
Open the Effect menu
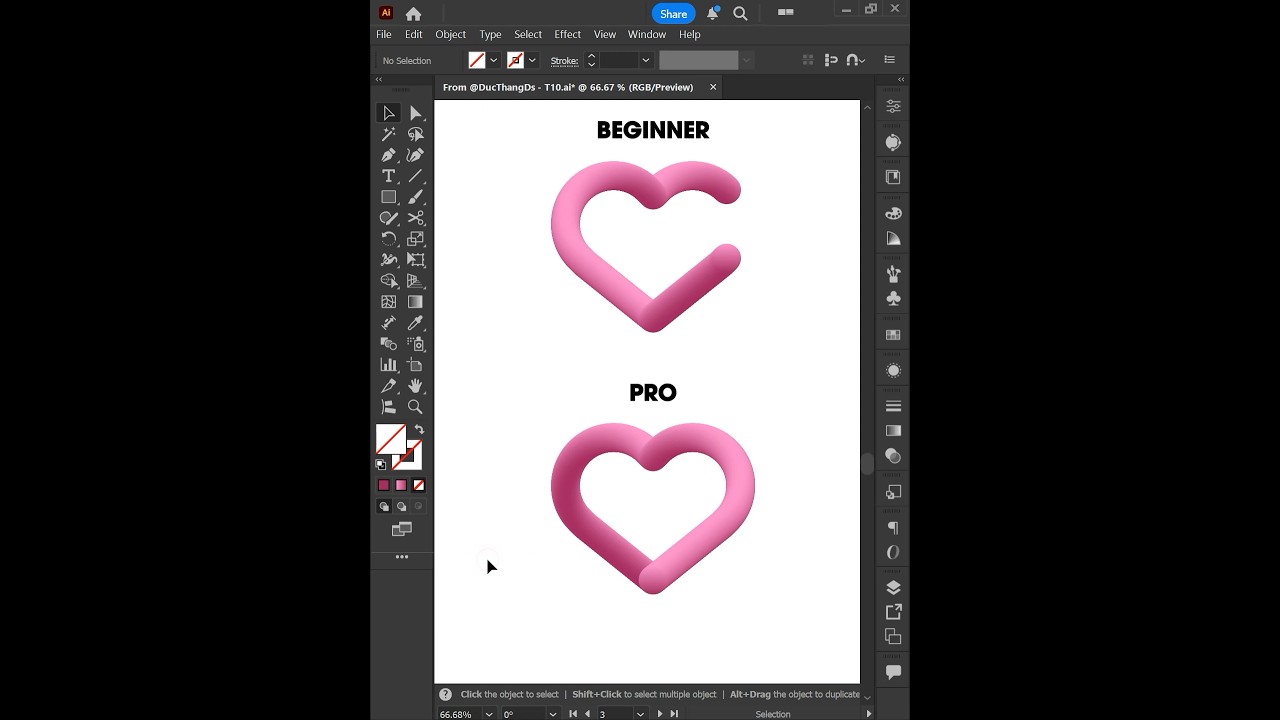(567, 34)
